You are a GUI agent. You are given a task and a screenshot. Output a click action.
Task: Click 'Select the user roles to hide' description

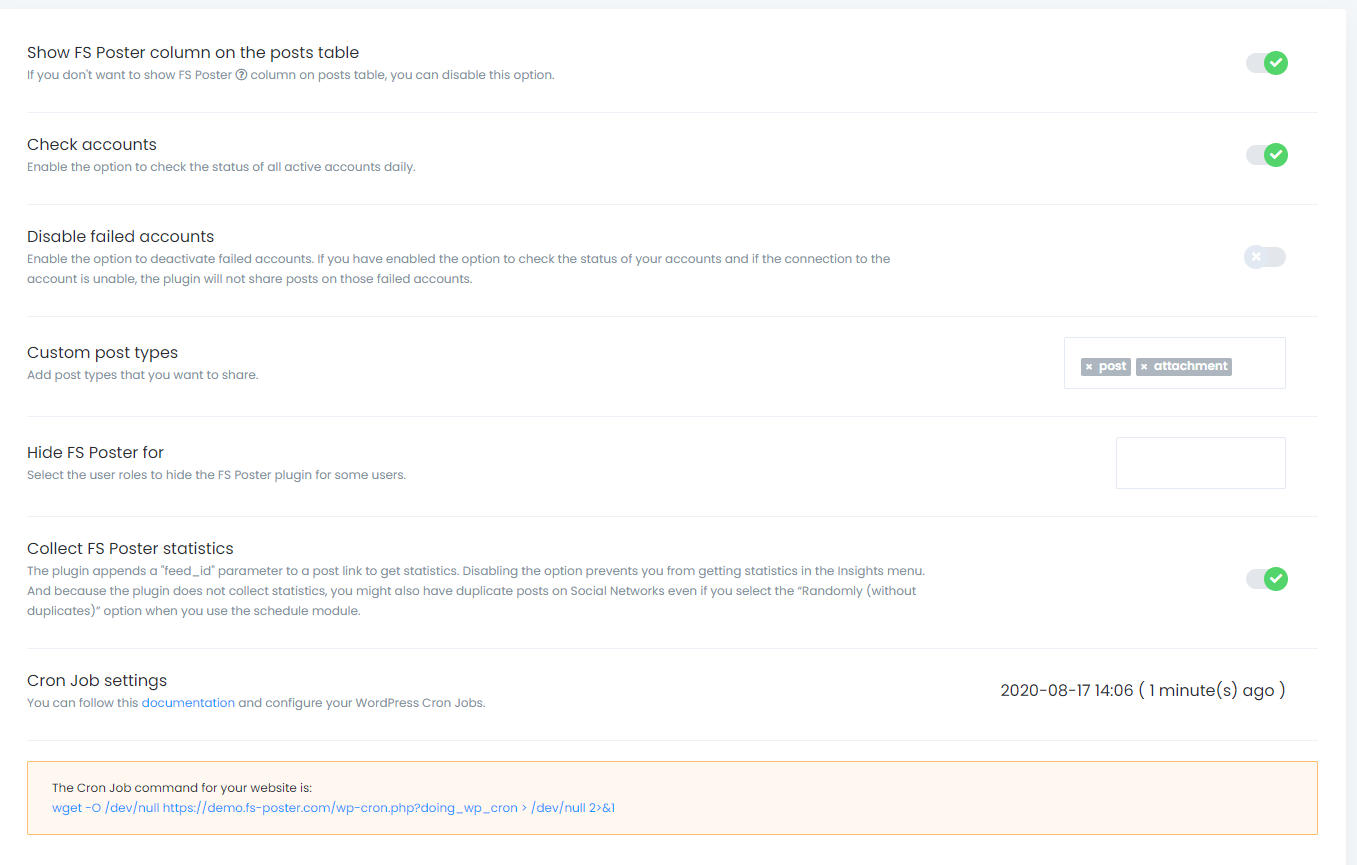click(216, 475)
